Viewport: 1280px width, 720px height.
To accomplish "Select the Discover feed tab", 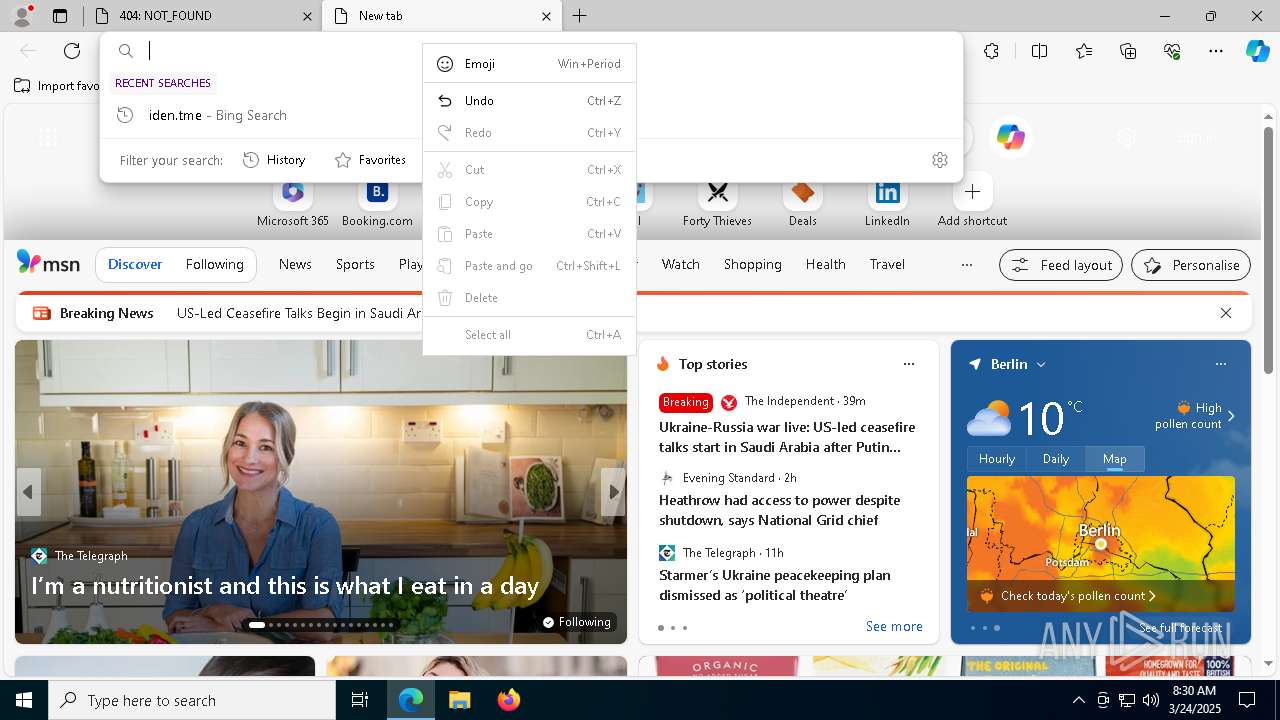I will pyautogui.click(x=135, y=264).
